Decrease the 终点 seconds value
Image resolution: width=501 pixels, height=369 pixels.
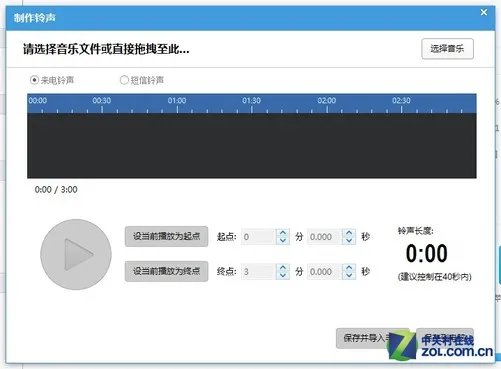(x=349, y=275)
